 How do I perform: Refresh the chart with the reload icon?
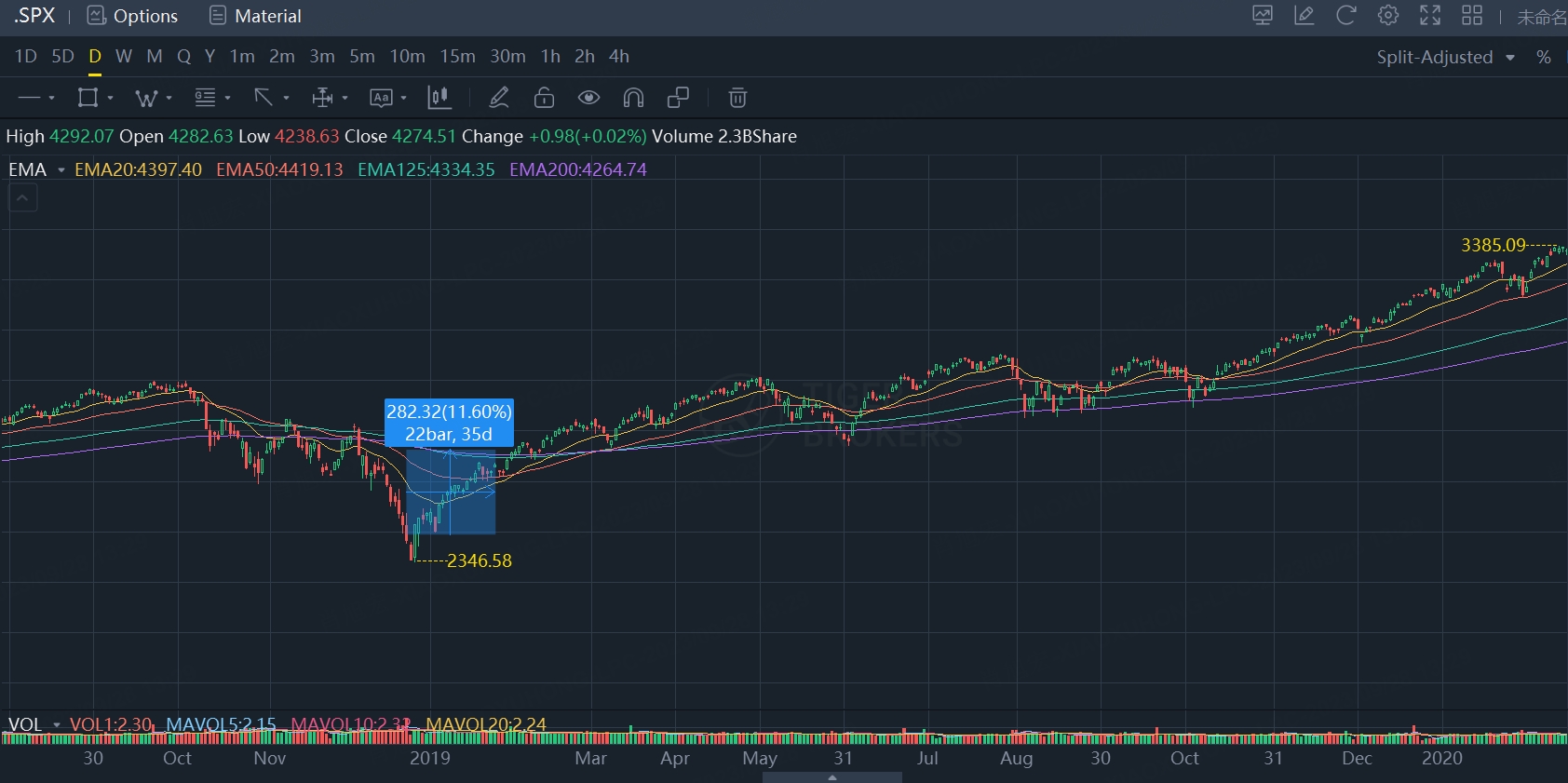point(1345,15)
